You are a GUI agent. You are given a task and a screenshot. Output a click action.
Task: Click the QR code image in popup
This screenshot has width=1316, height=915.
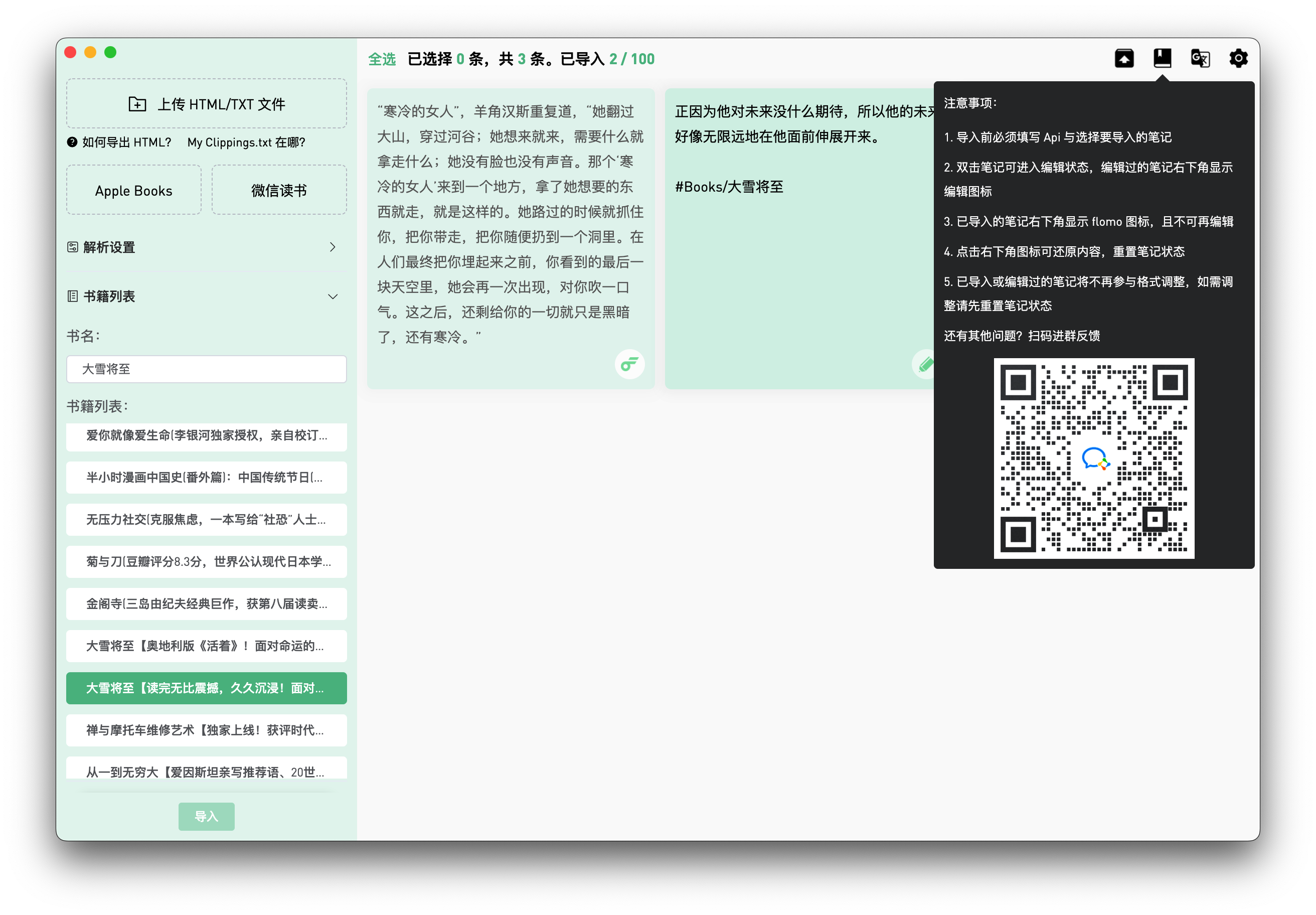tap(1094, 458)
